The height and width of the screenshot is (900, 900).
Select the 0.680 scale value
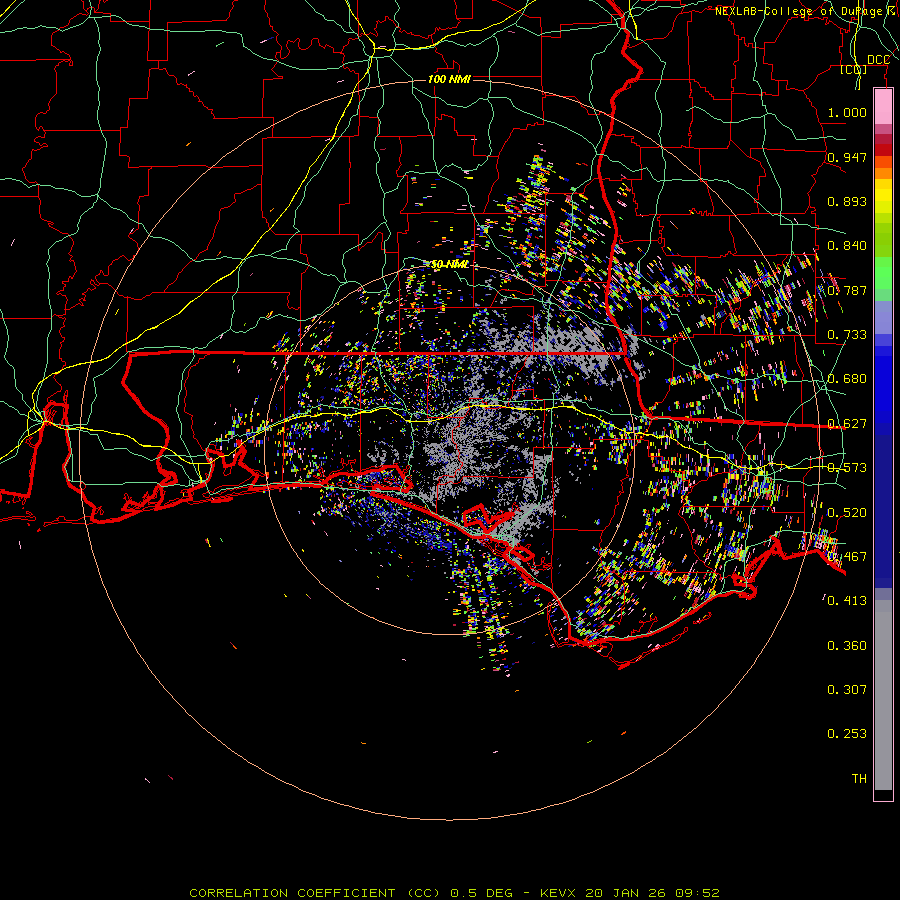(x=847, y=379)
